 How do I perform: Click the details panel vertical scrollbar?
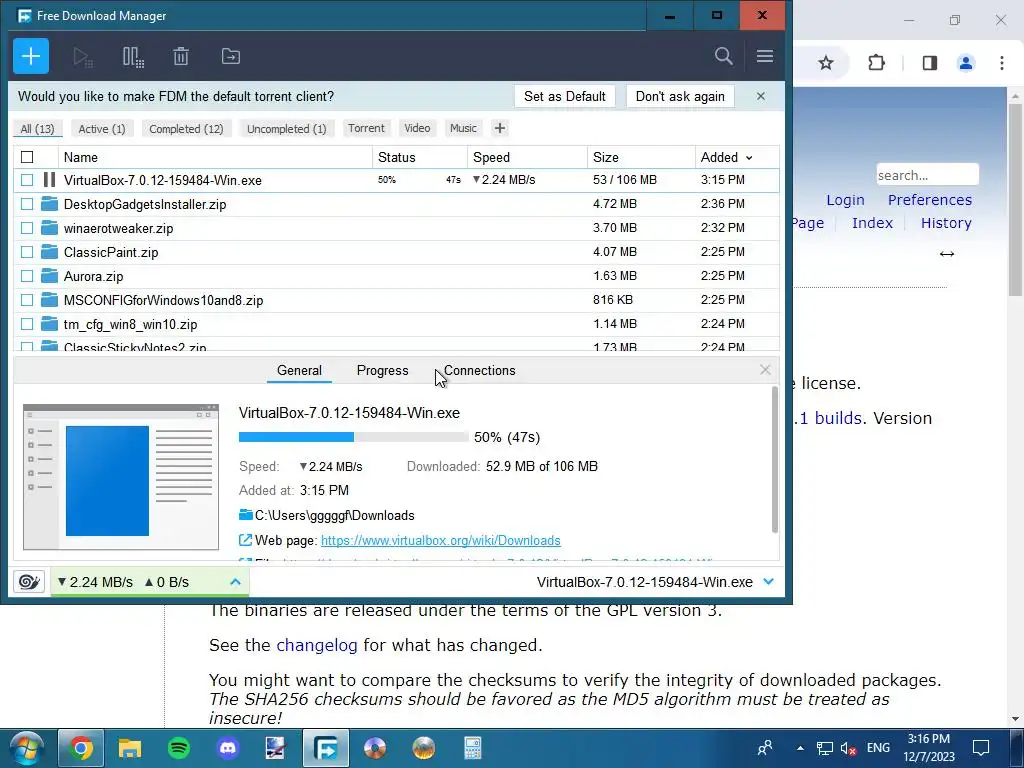tap(775, 460)
